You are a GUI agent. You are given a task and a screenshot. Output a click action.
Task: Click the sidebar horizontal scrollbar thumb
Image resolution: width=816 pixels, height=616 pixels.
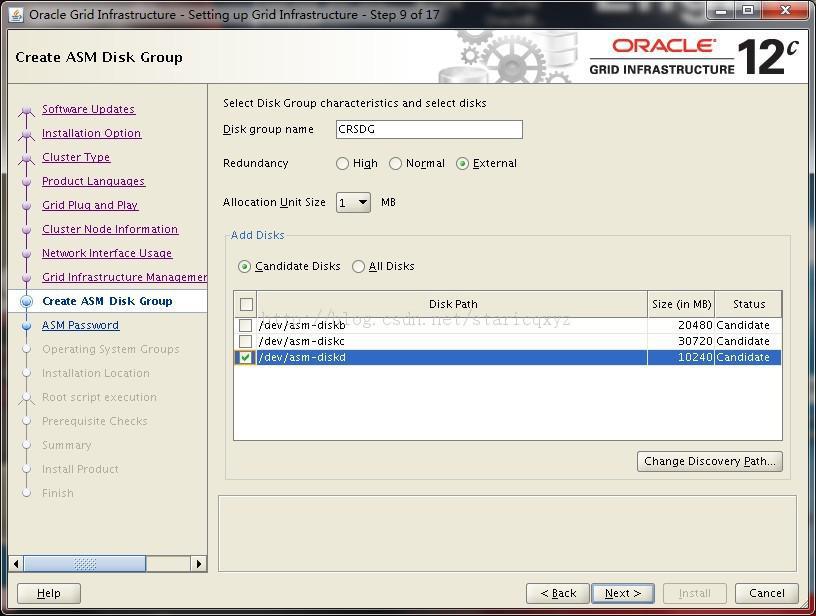tap(85, 564)
